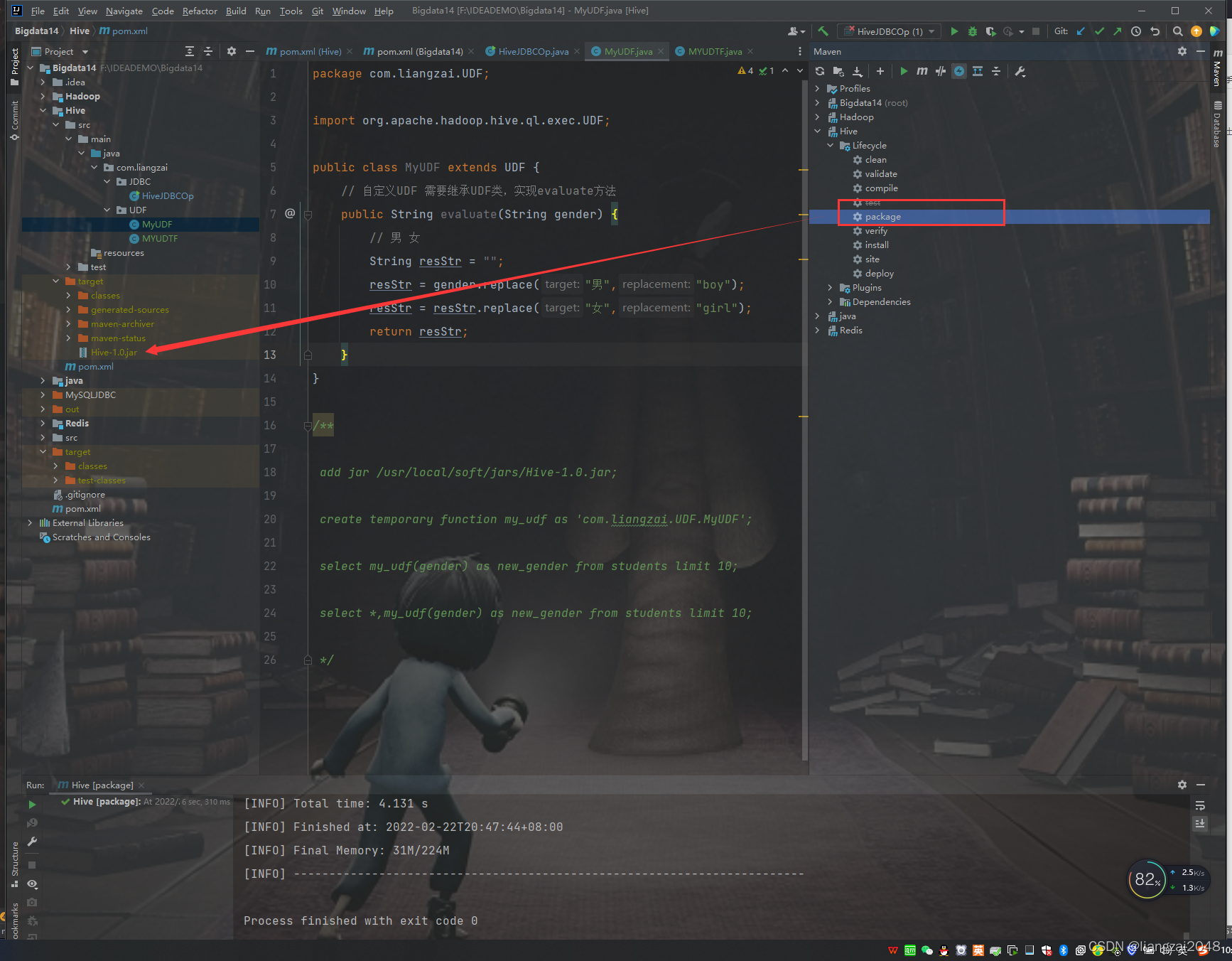Expand Maven Dependencies node
Image resolution: width=1232 pixels, height=961 pixels.
point(830,301)
